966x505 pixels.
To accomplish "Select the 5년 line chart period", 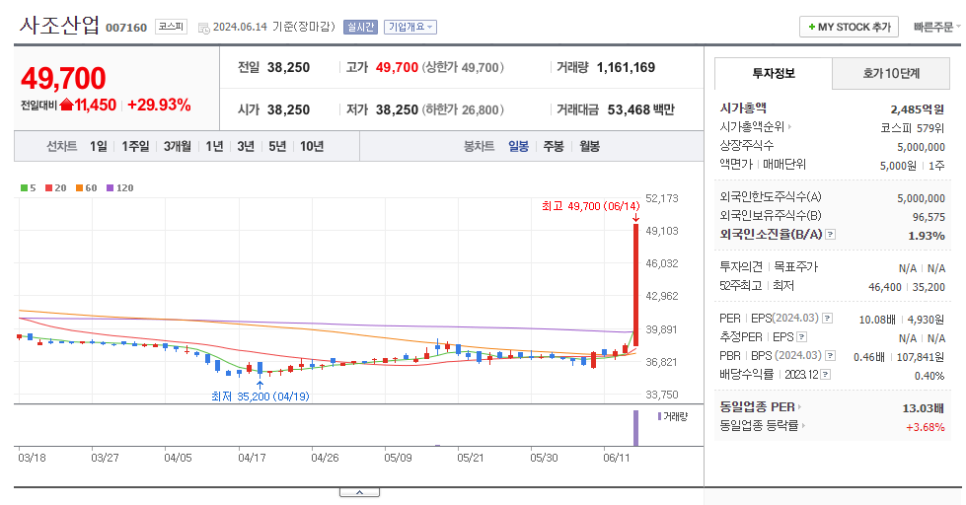I will coord(277,147).
